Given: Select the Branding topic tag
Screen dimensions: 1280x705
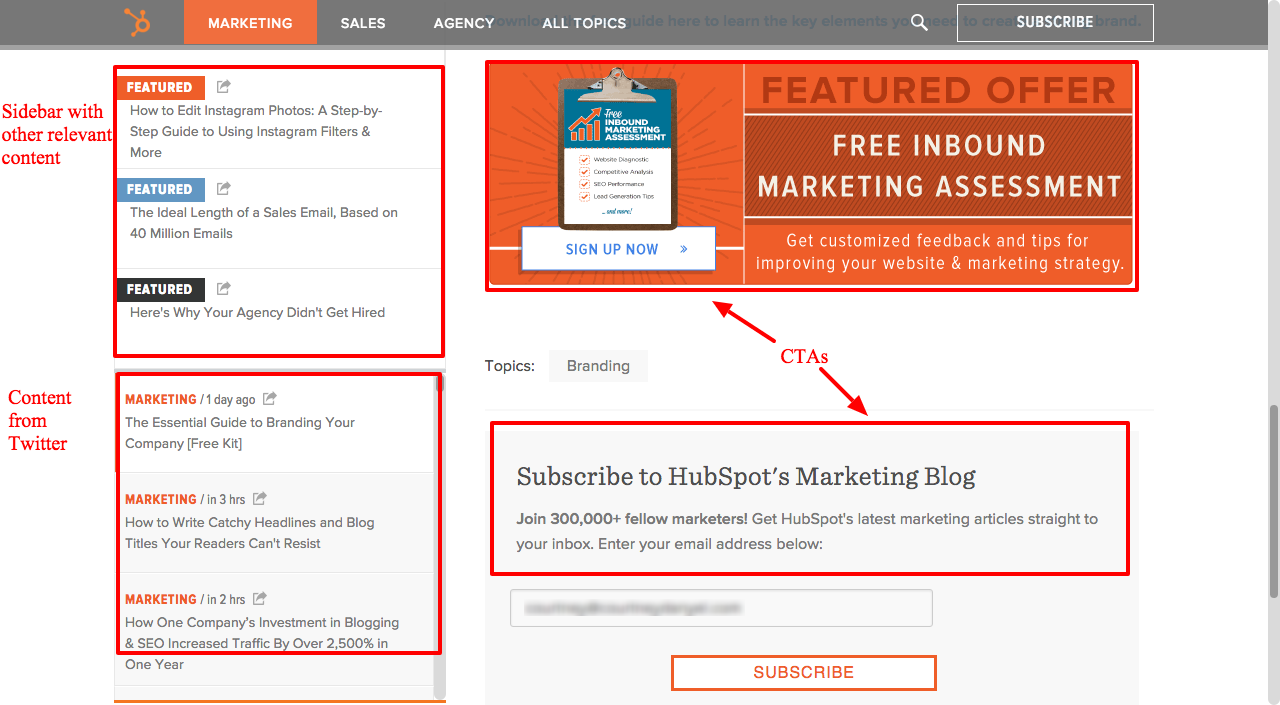Looking at the screenshot, I should click(598, 366).
